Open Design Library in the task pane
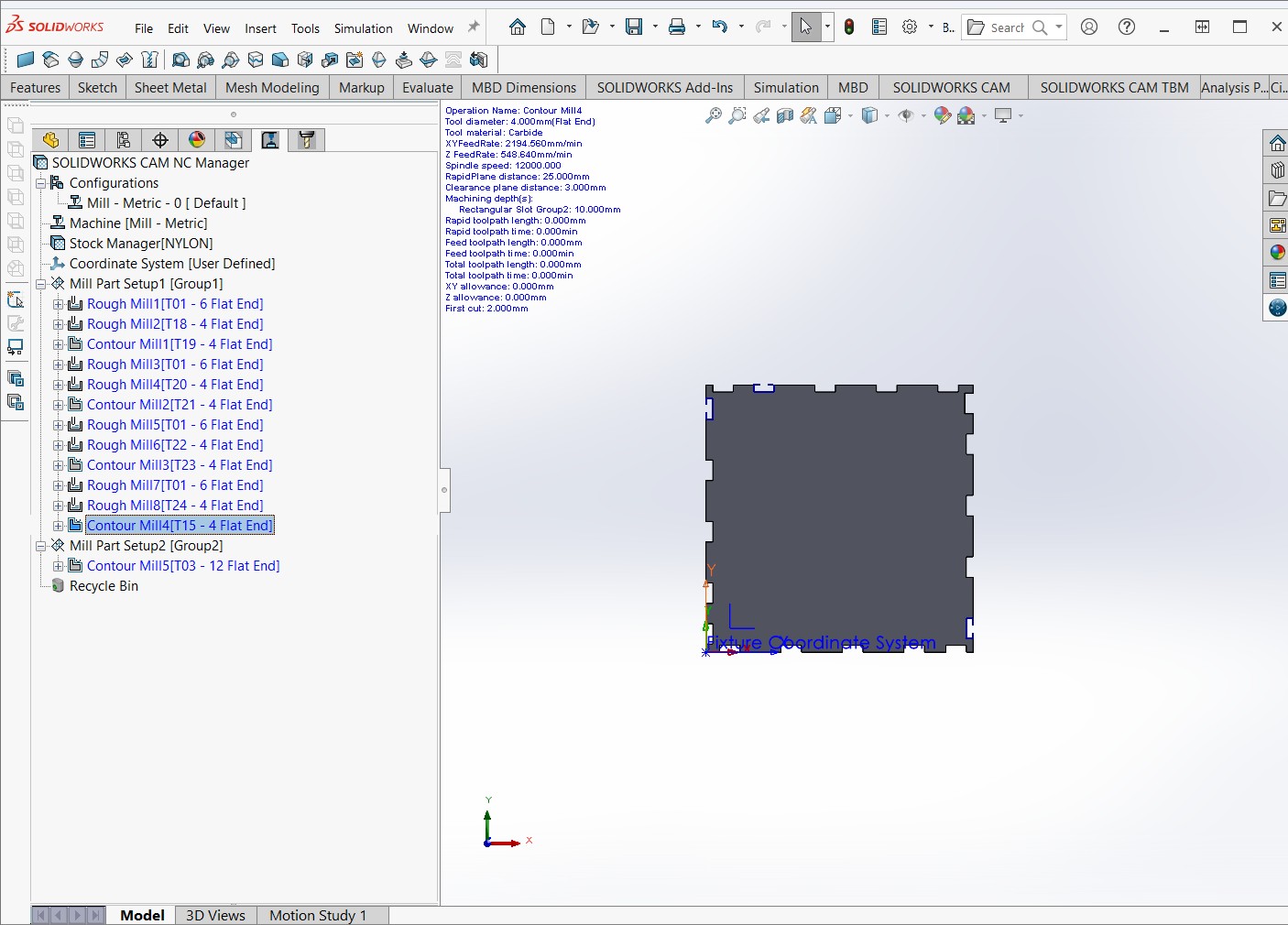This screenshot has width=1288, height=925. pos(1277,170)
